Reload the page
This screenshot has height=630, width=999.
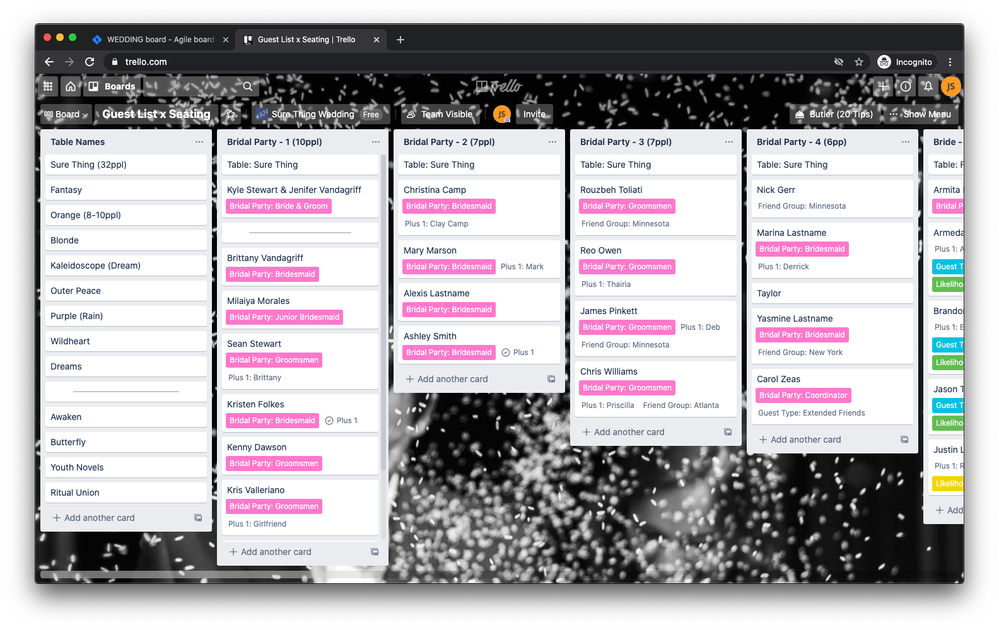tap(90, 62)
